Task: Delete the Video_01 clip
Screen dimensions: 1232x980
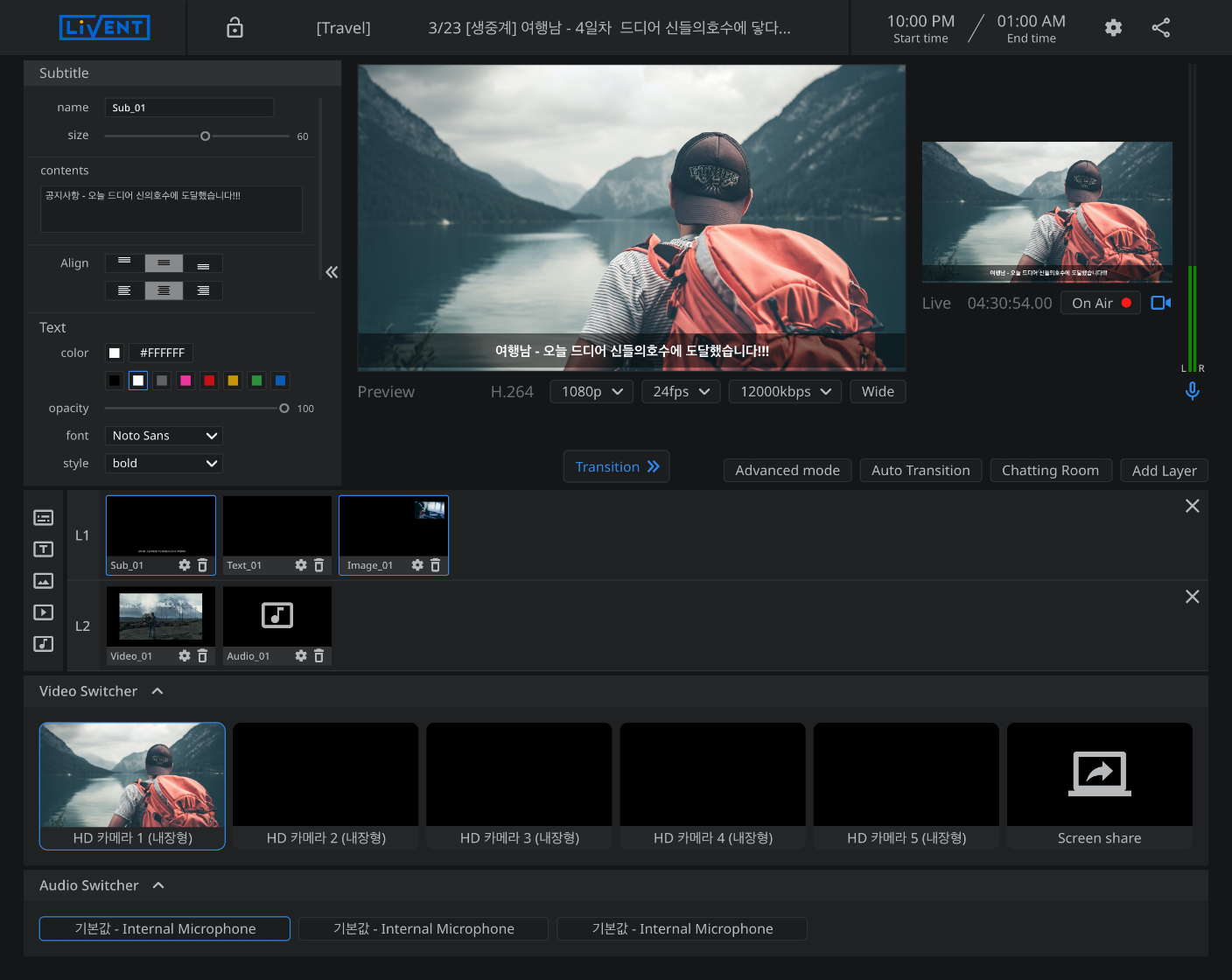Action: (202, 656)
